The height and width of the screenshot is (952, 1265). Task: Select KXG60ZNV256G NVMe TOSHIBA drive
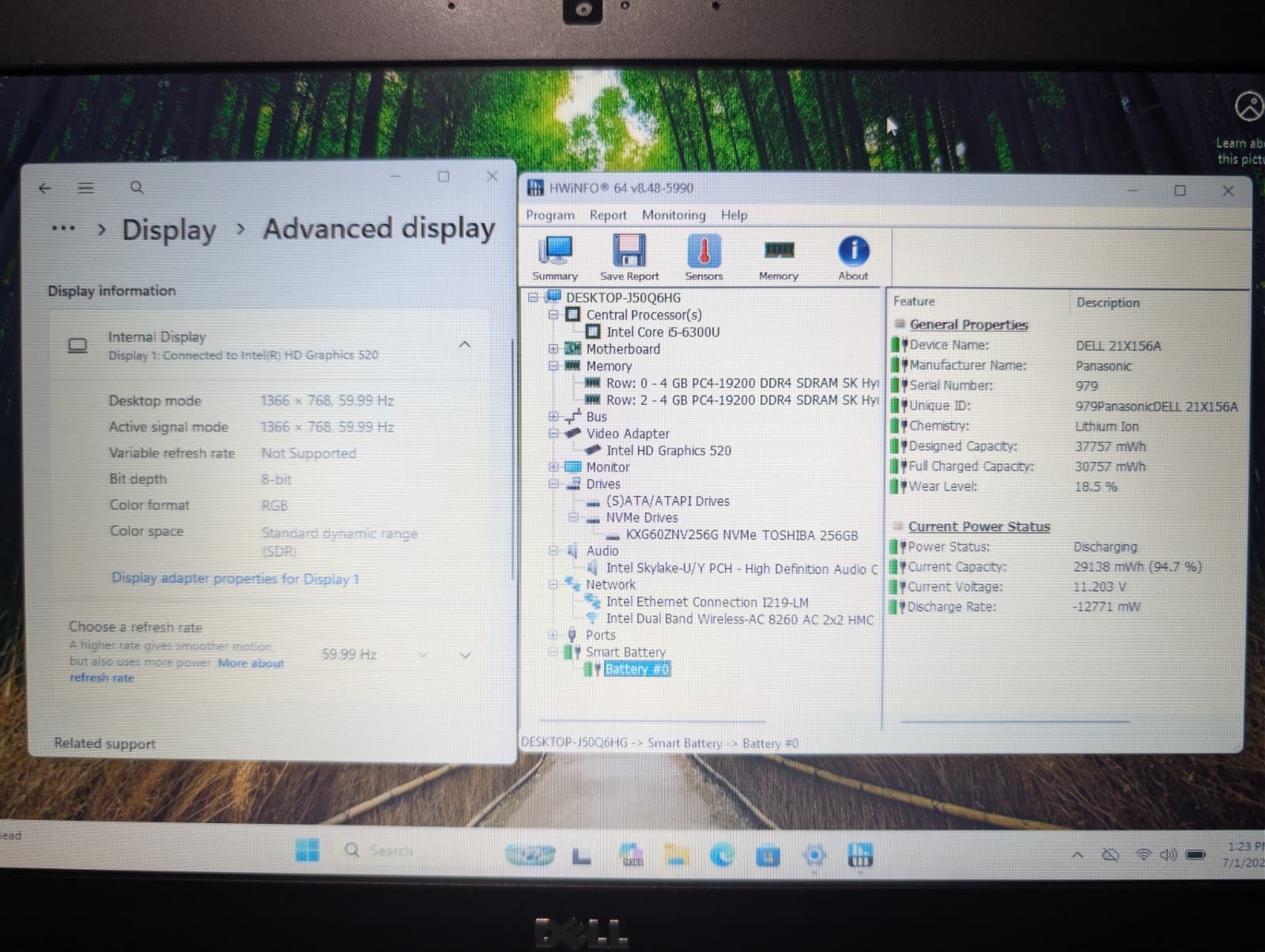742,535
